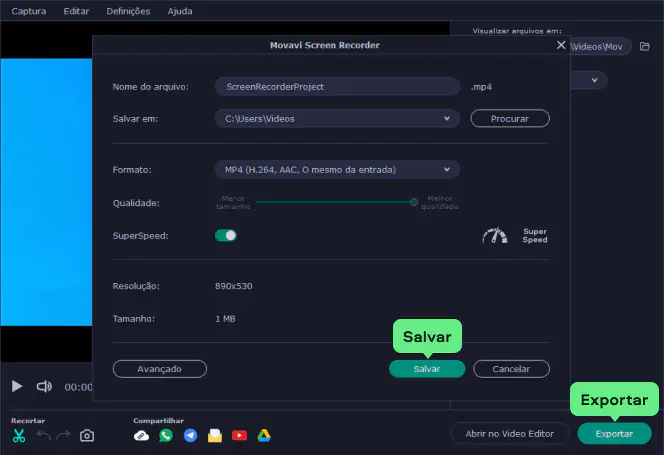Take a snapshot with the camera icon
This screenshot has height=455, width=664.
pos(87,436)
